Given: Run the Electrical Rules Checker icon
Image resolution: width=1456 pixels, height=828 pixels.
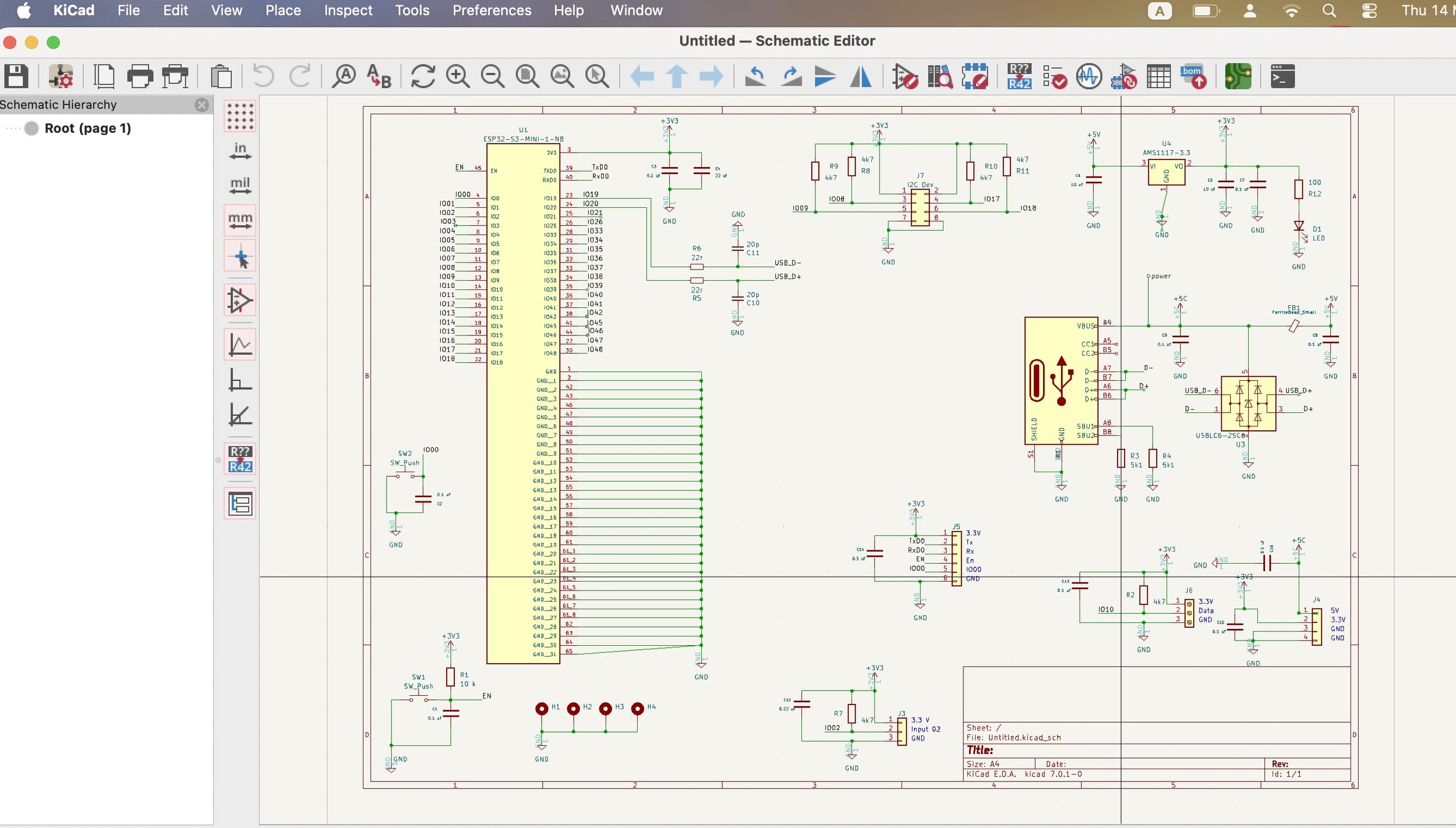Looking at the screenshot, I should pos(1054,76).
